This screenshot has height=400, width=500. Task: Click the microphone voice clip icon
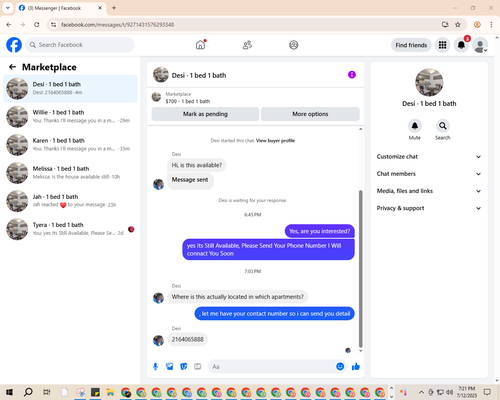155,367
